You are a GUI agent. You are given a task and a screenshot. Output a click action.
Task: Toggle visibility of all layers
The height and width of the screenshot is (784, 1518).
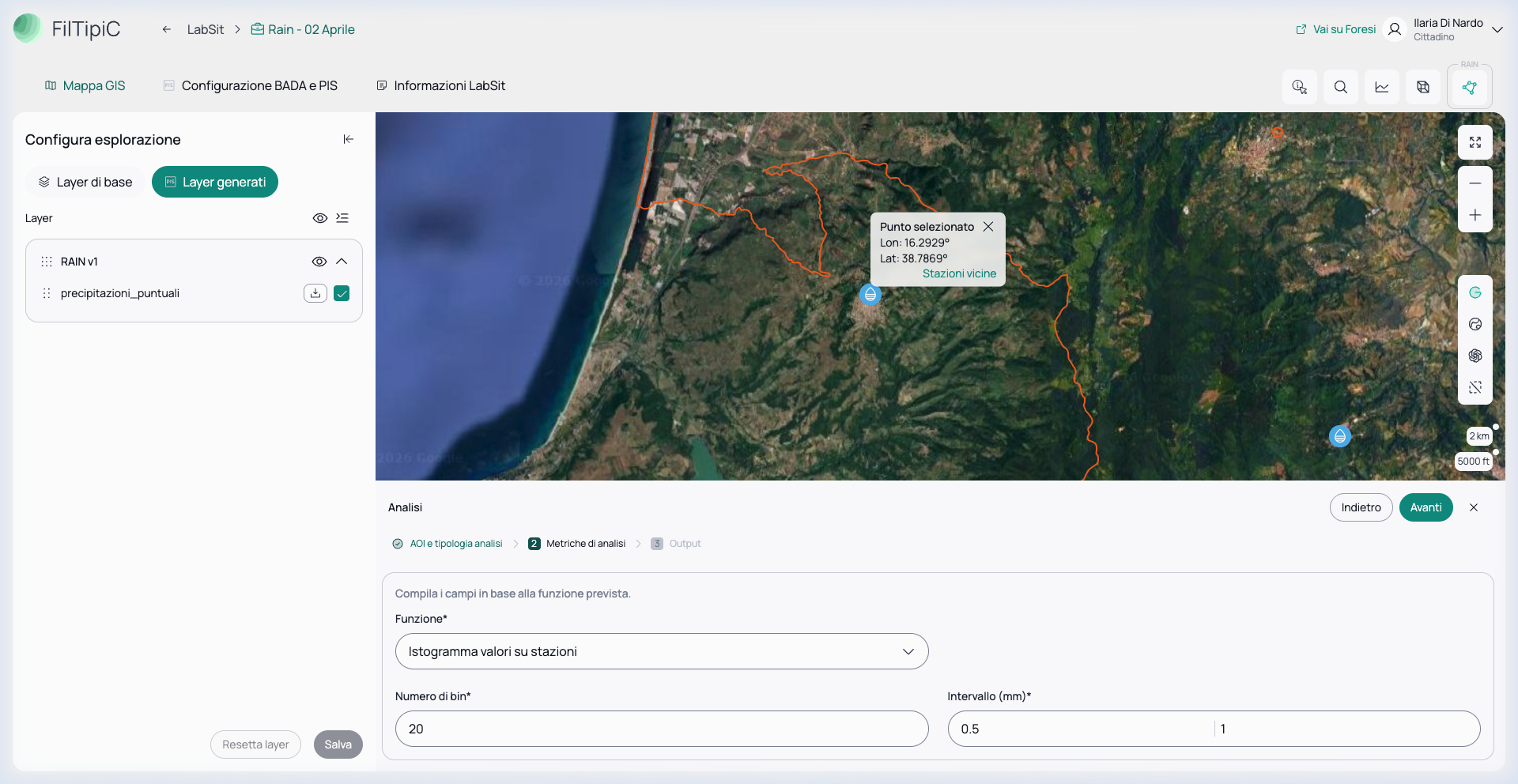click(x=320, y=218)
